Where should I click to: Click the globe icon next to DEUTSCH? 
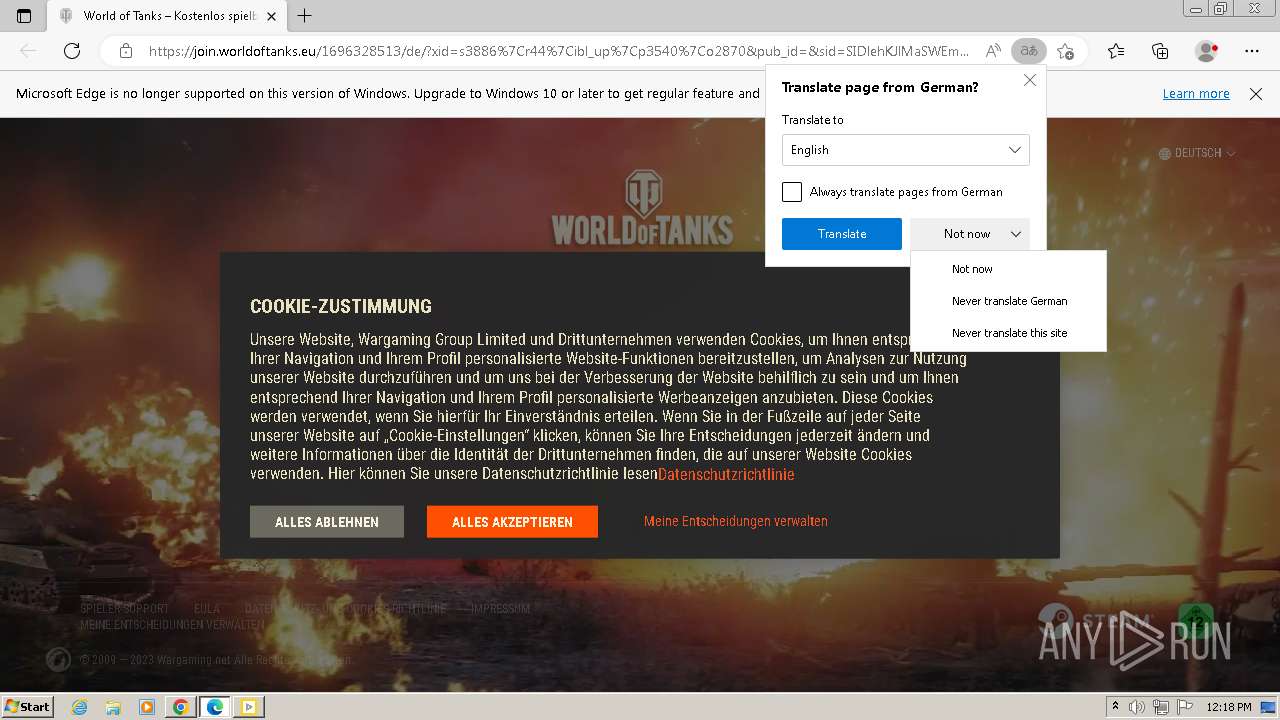[x=1165, y=153]
